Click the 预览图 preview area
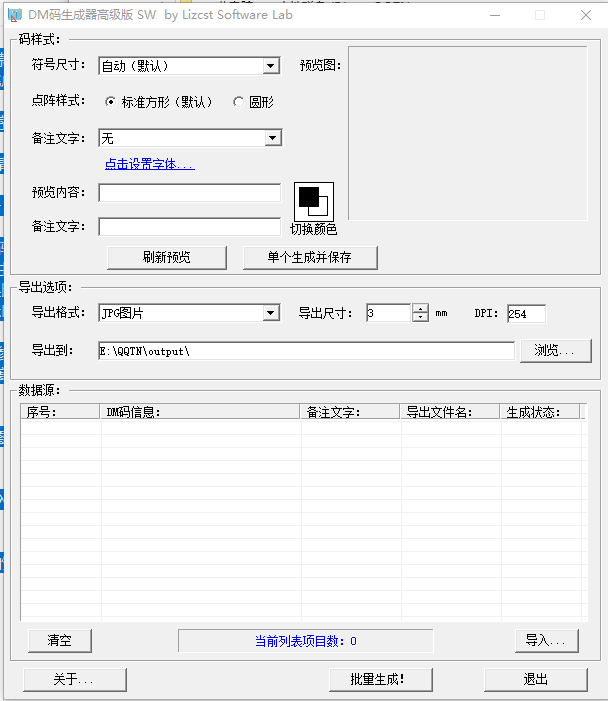This screenshot has height=701, width=608. click(468, 133)
